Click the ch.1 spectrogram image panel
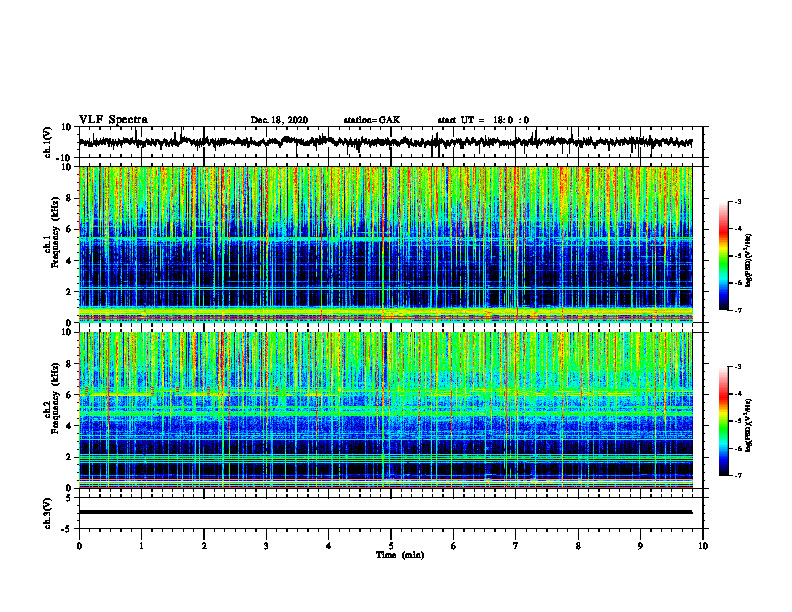 coord(385,244)
